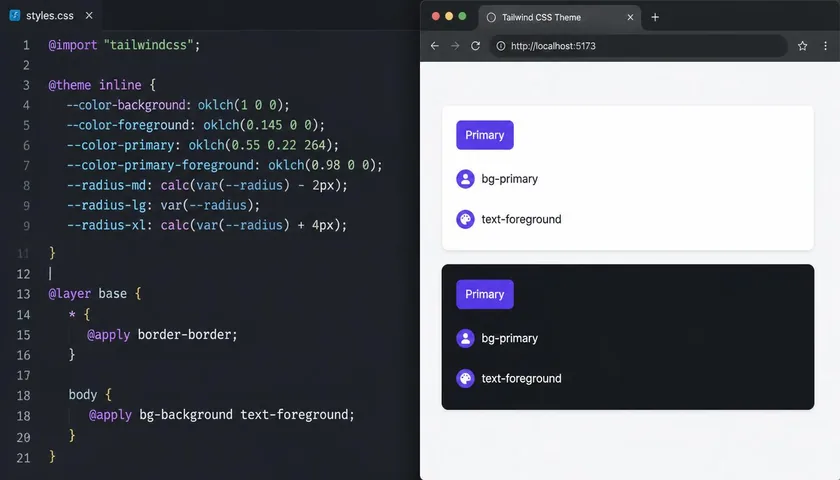Click the body { selector line
840x480 pixels.
90,395
